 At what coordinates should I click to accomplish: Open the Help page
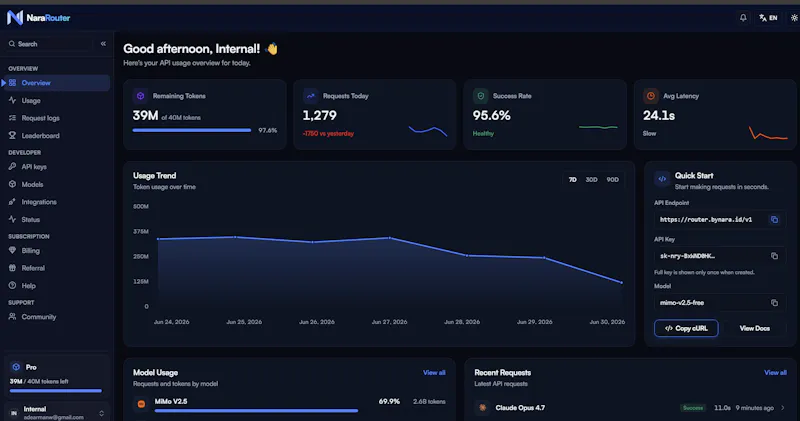(x=56, y=286)
